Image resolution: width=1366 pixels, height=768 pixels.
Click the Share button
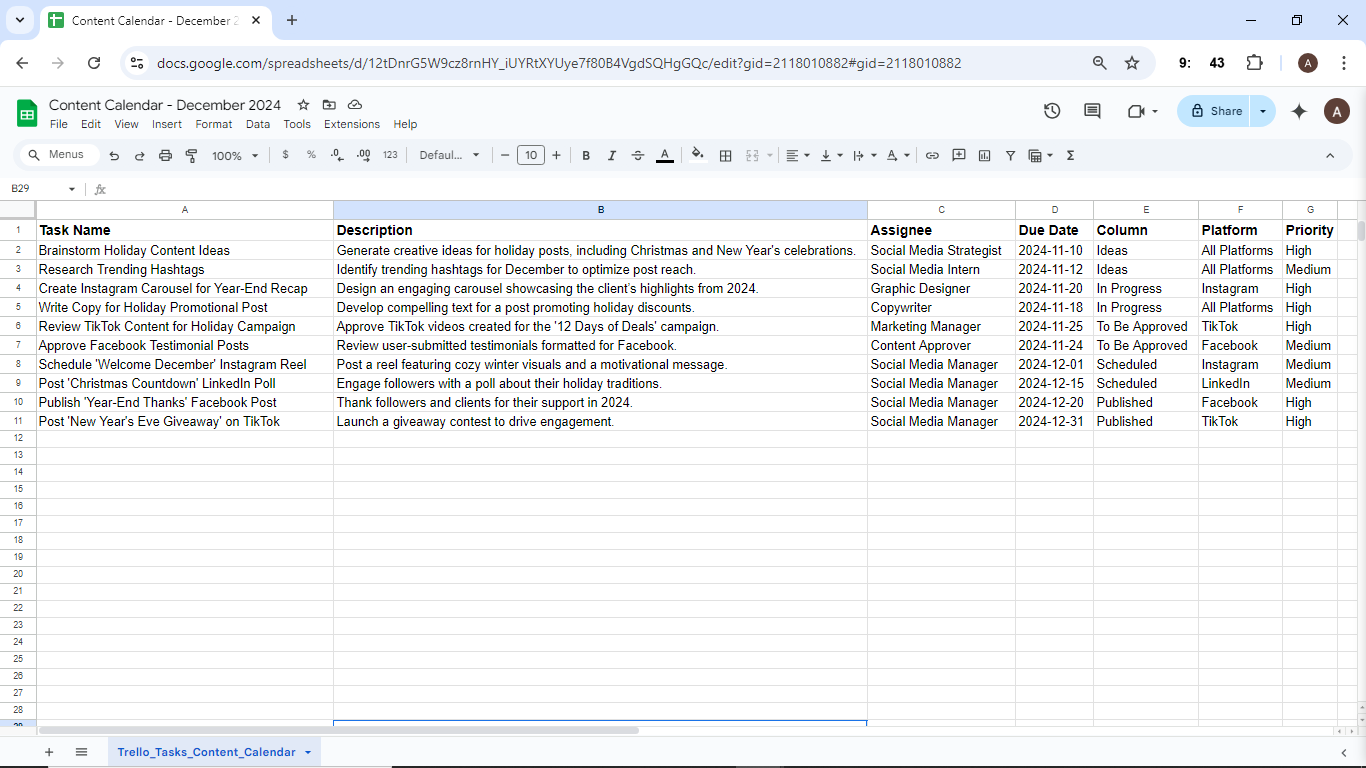point(1215,111)
